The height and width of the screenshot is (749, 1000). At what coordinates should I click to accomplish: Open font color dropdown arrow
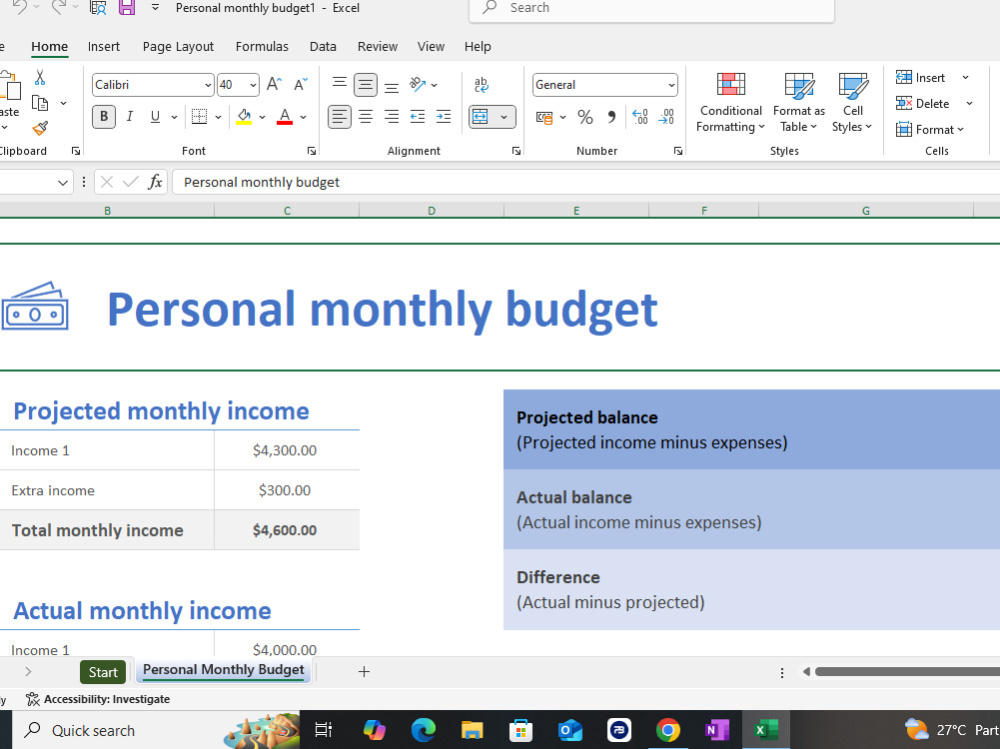(303, 117)
